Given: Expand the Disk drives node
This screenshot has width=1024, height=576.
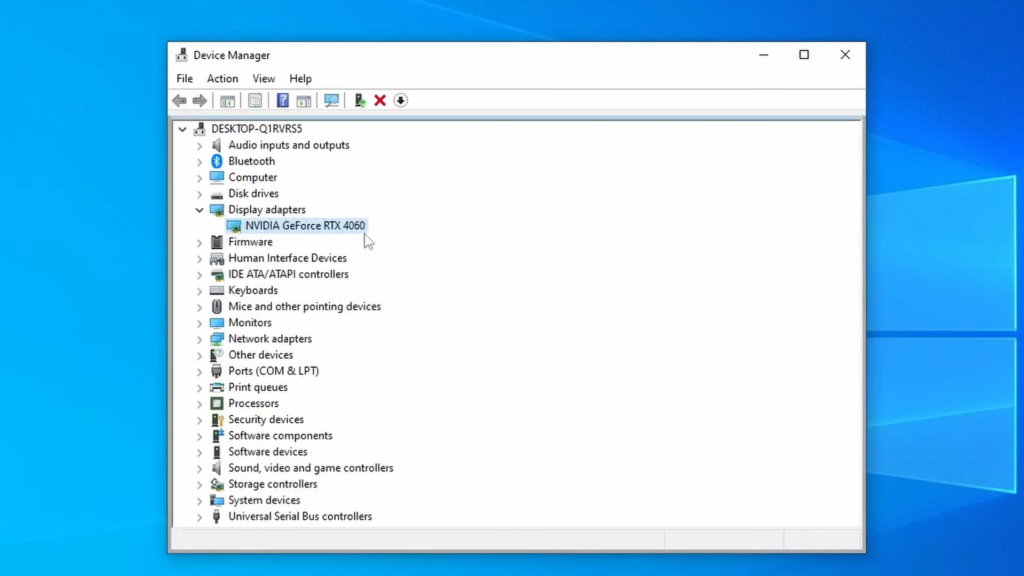Looking at the screenshot, I should (x=199, y=194).
